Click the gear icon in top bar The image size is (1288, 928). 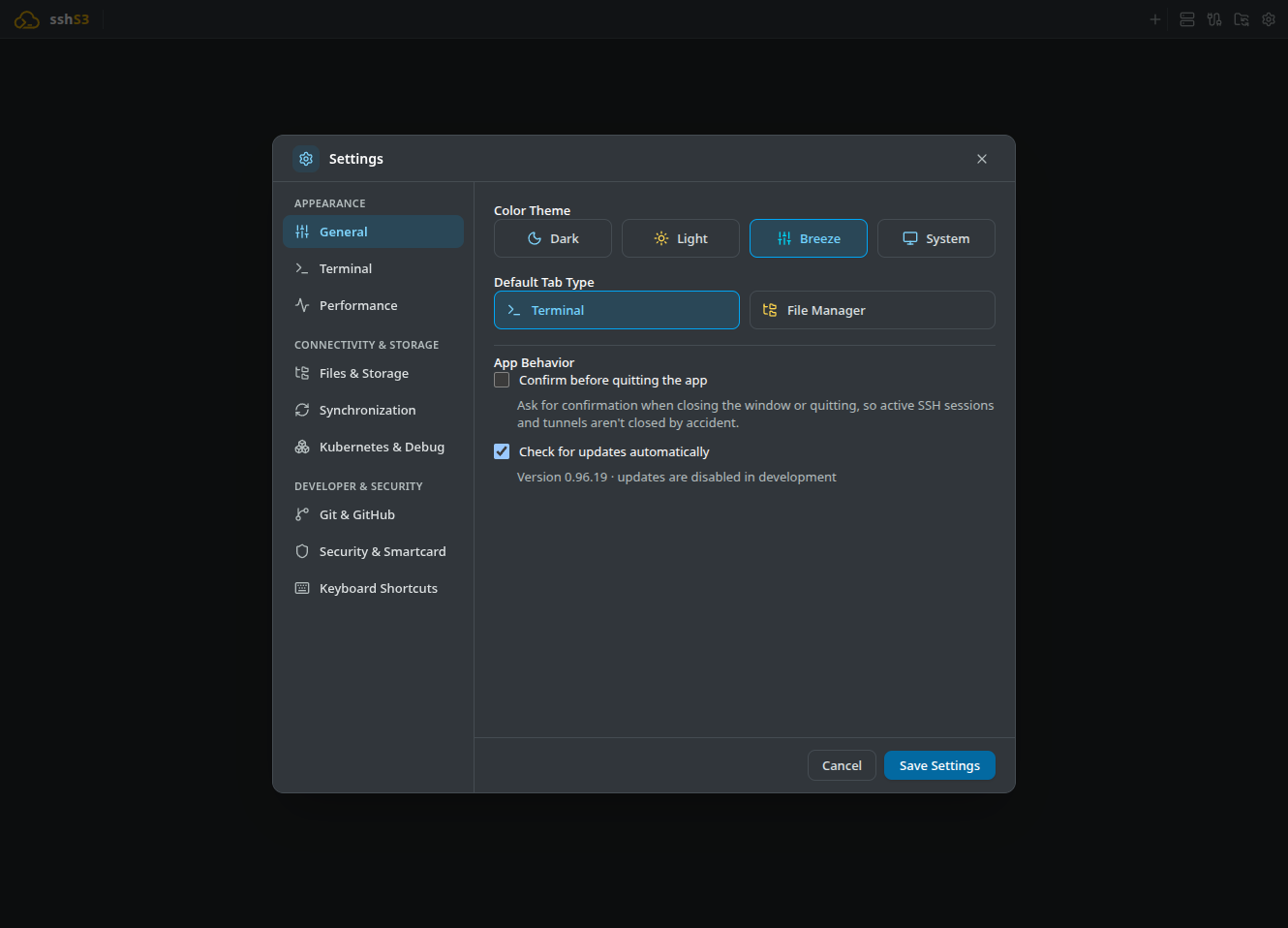[x=1269, y=19]
